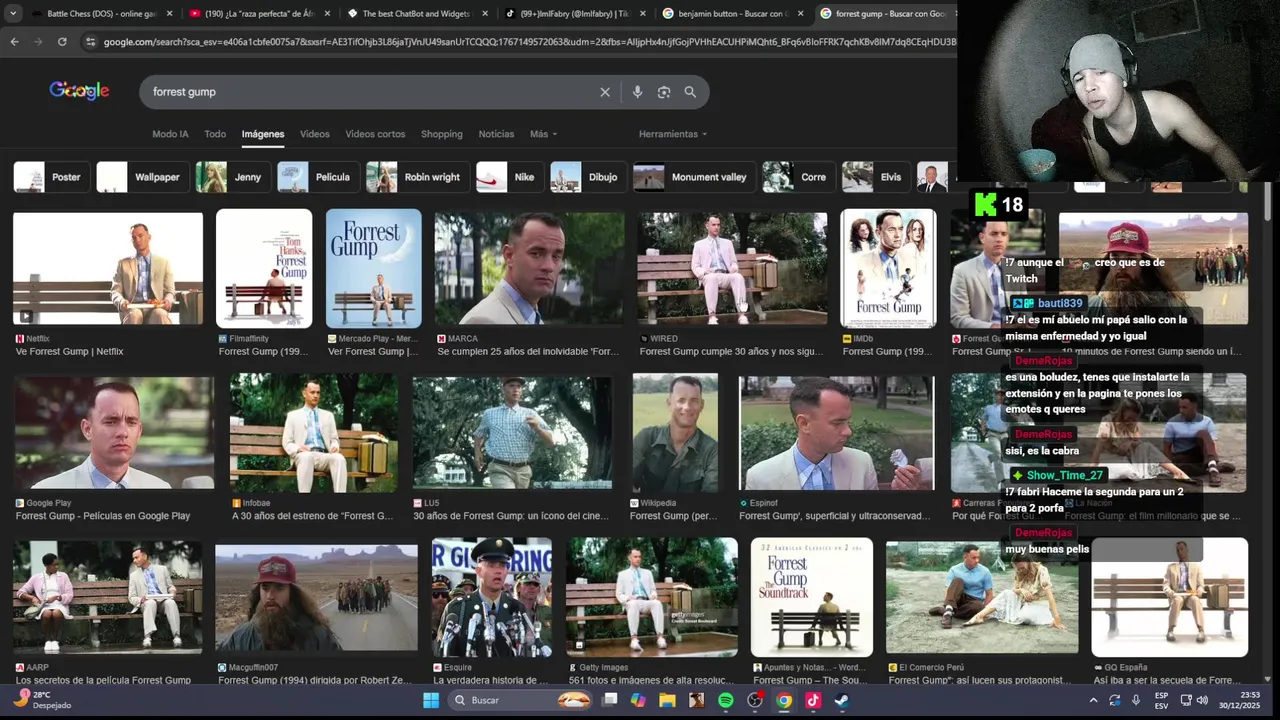Open the Filmaffinity movie poster thumbnail
1280x720 pixels.
(x=264, y=268)
